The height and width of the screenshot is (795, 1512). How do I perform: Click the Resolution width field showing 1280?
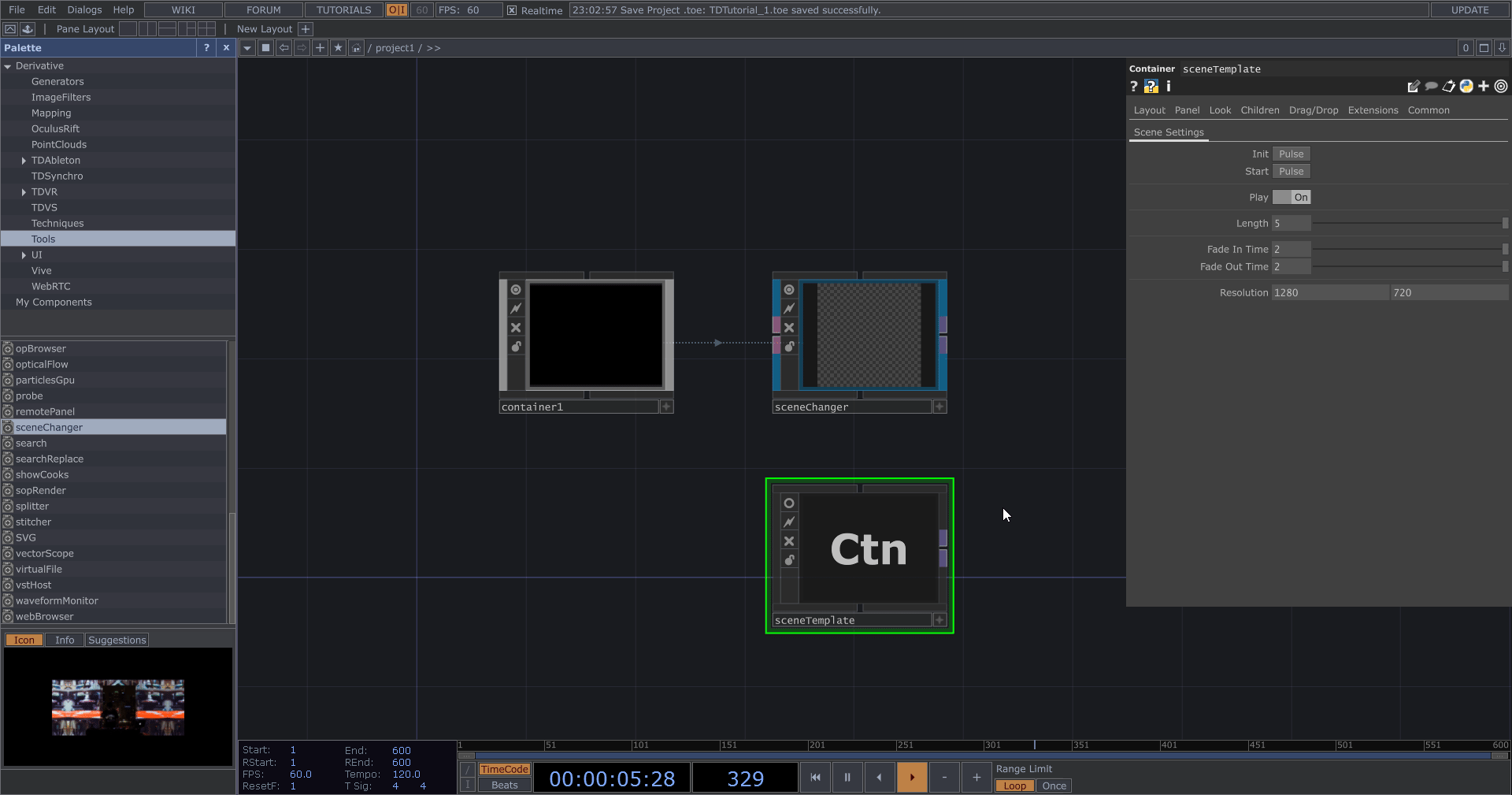(x=1329, y=293)
